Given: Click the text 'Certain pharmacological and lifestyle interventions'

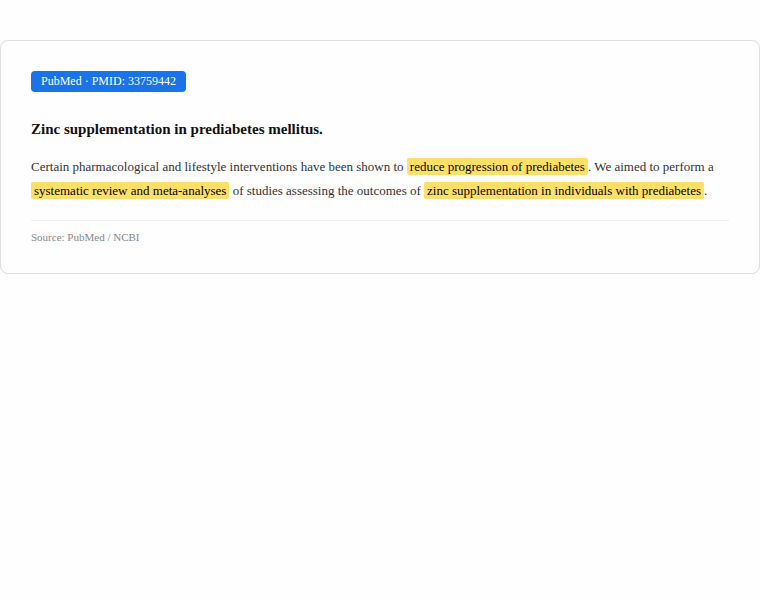Looking at the screenshot, I should 164,167.
